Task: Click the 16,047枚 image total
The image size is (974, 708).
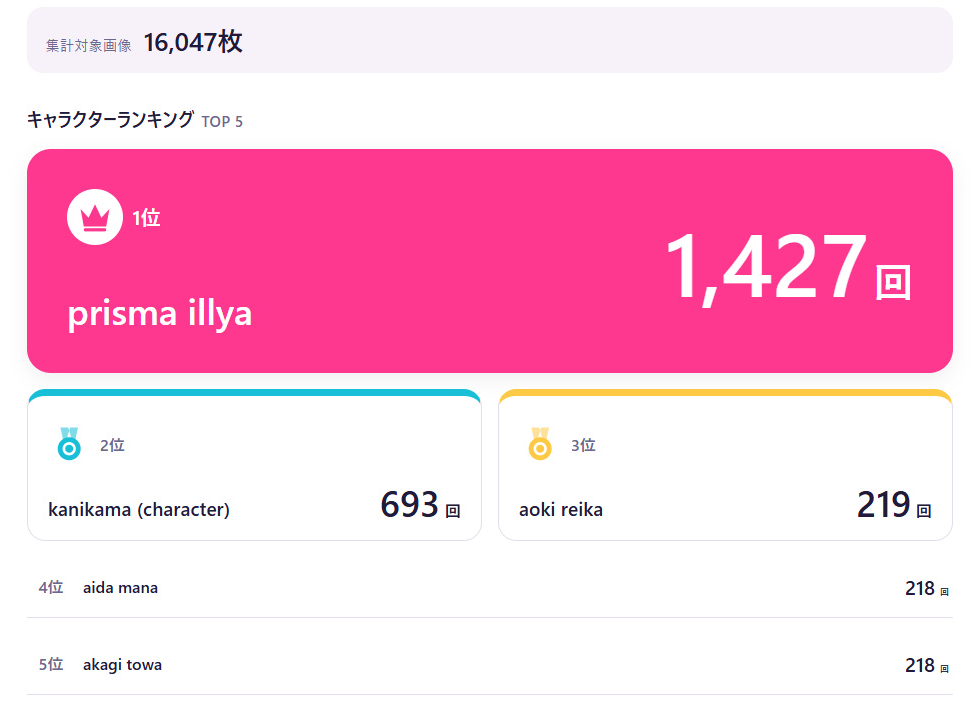Action: (193, 42)
